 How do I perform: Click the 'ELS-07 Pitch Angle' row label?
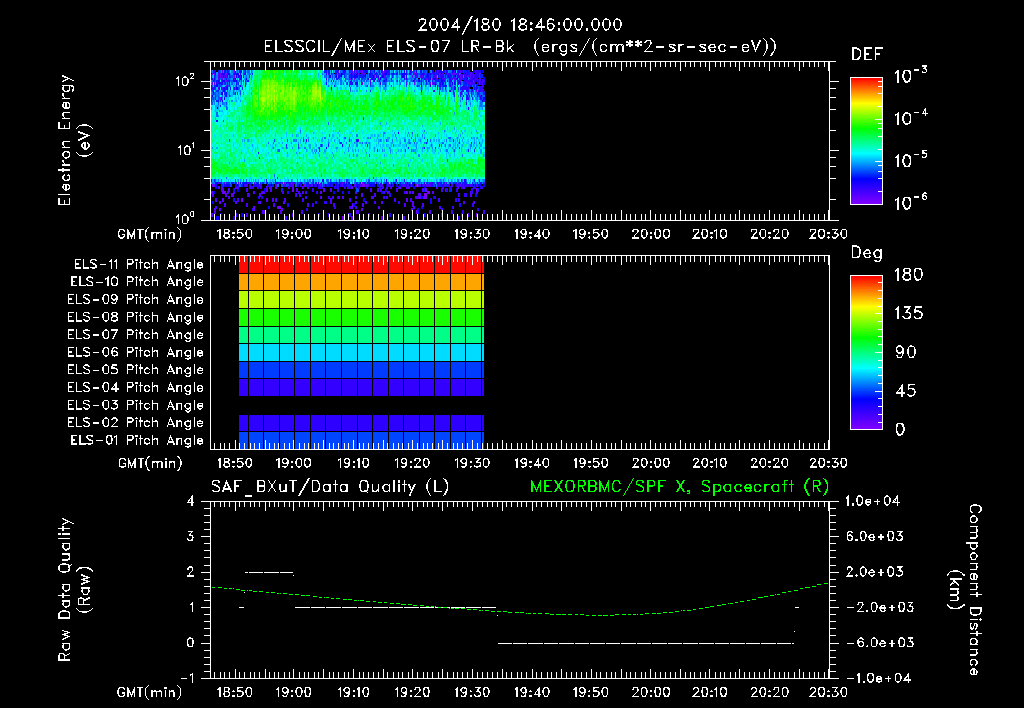coord(136,334)
